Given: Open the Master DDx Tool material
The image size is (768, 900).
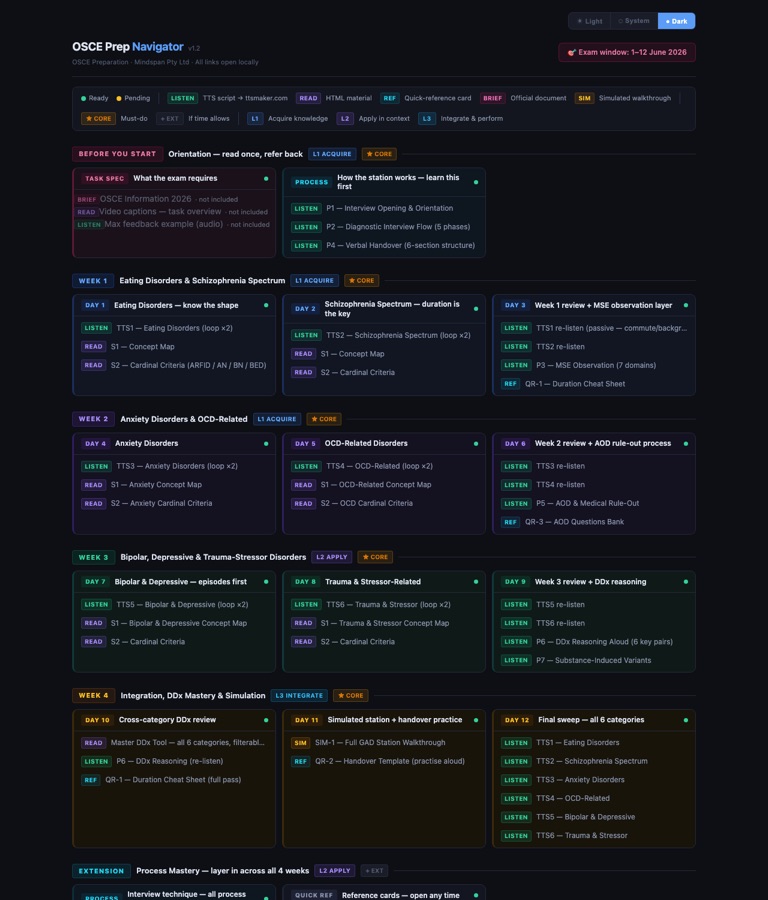Looking at the screenshot, I should coord(187,743).
